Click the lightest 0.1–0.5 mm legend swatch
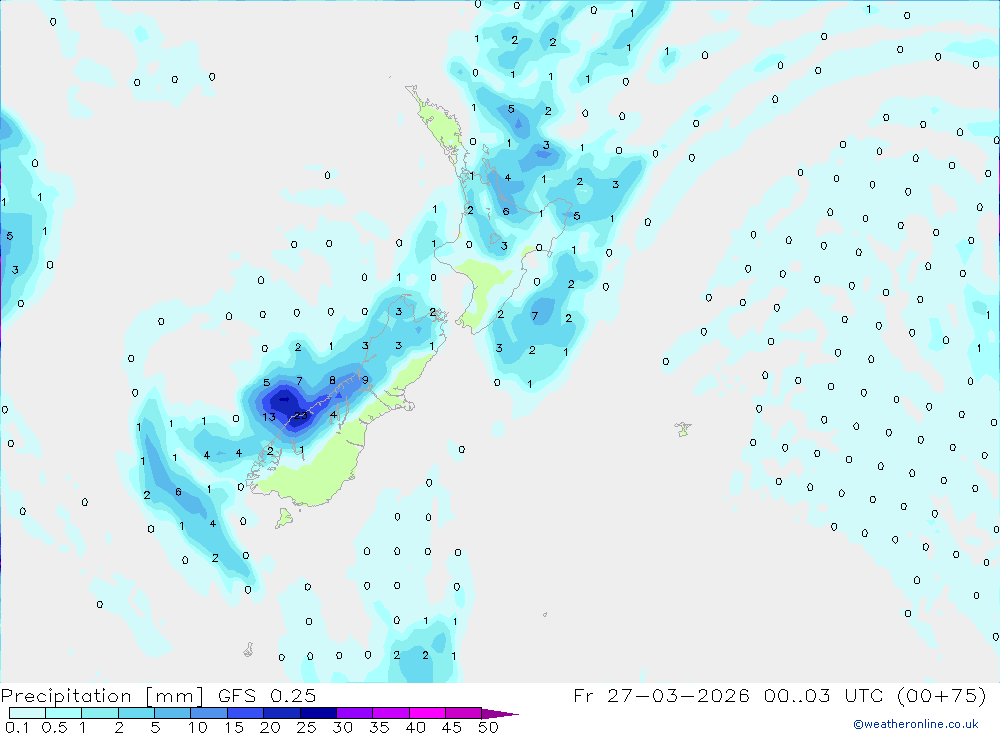The height and width of the screenshot is (733, 1000). pyautogui.click(x=27, y=713)
